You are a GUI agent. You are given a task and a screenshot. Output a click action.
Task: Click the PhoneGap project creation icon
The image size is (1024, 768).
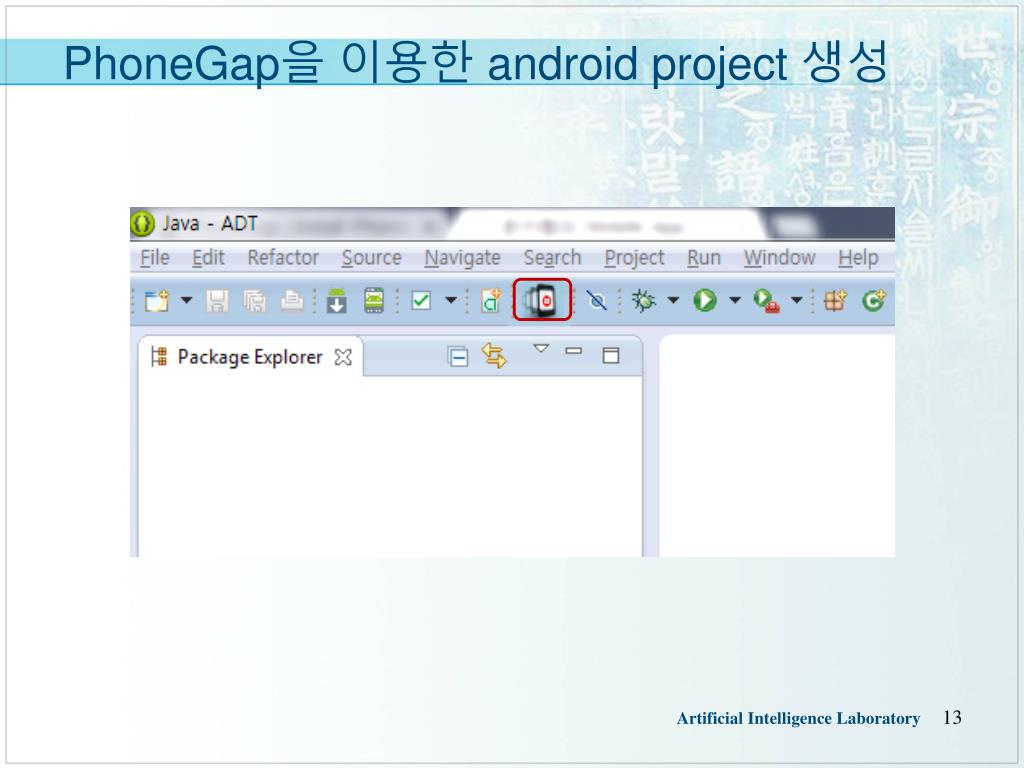point(542,300)
